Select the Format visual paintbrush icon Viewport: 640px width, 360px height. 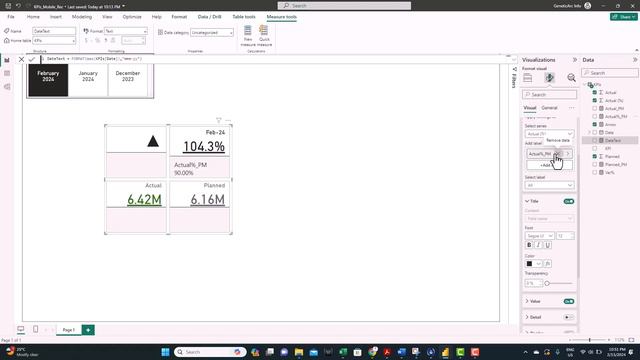pos(549,78)
